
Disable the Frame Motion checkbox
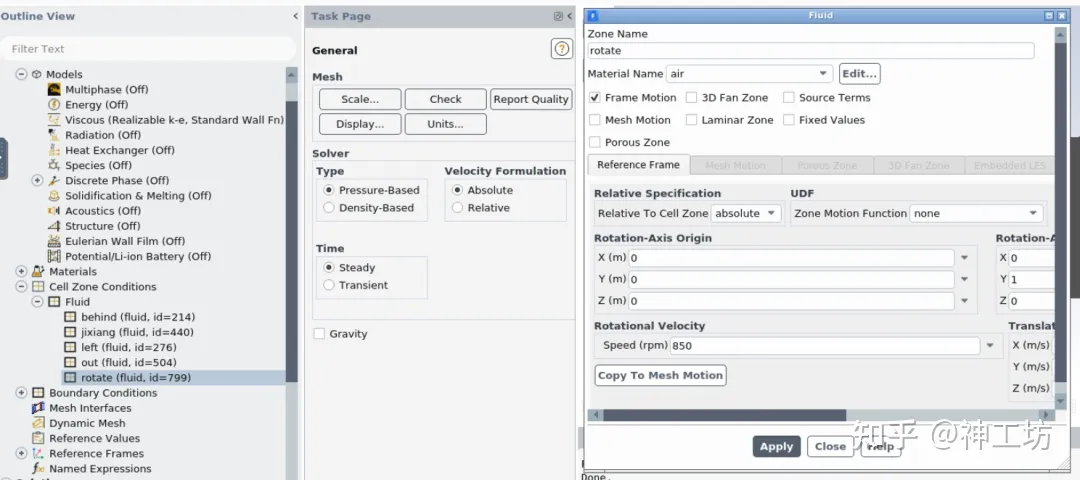pyautogui.click(x=595, y=98)
